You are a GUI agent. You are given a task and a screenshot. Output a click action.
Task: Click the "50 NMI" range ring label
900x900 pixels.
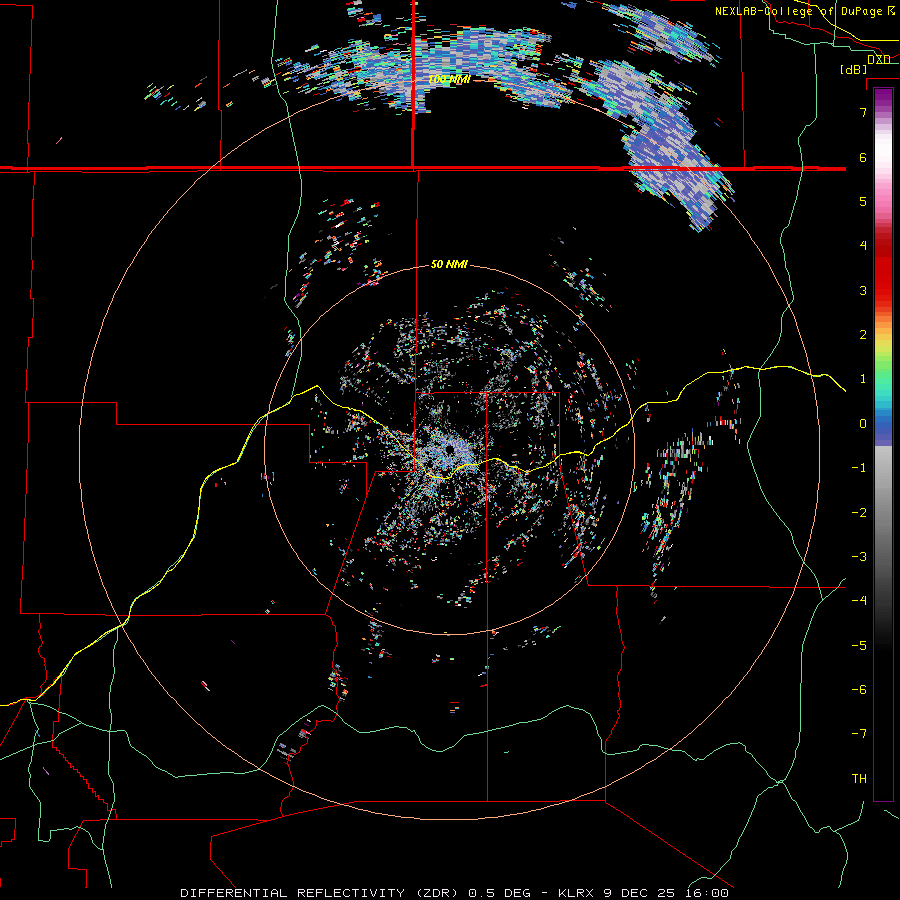tap(449, 265)
